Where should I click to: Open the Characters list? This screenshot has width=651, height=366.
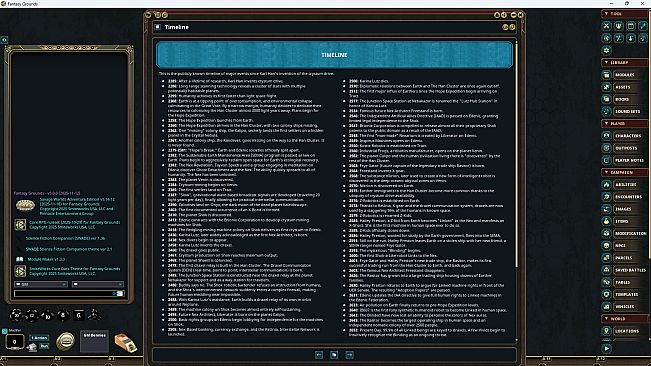point(624,136)
